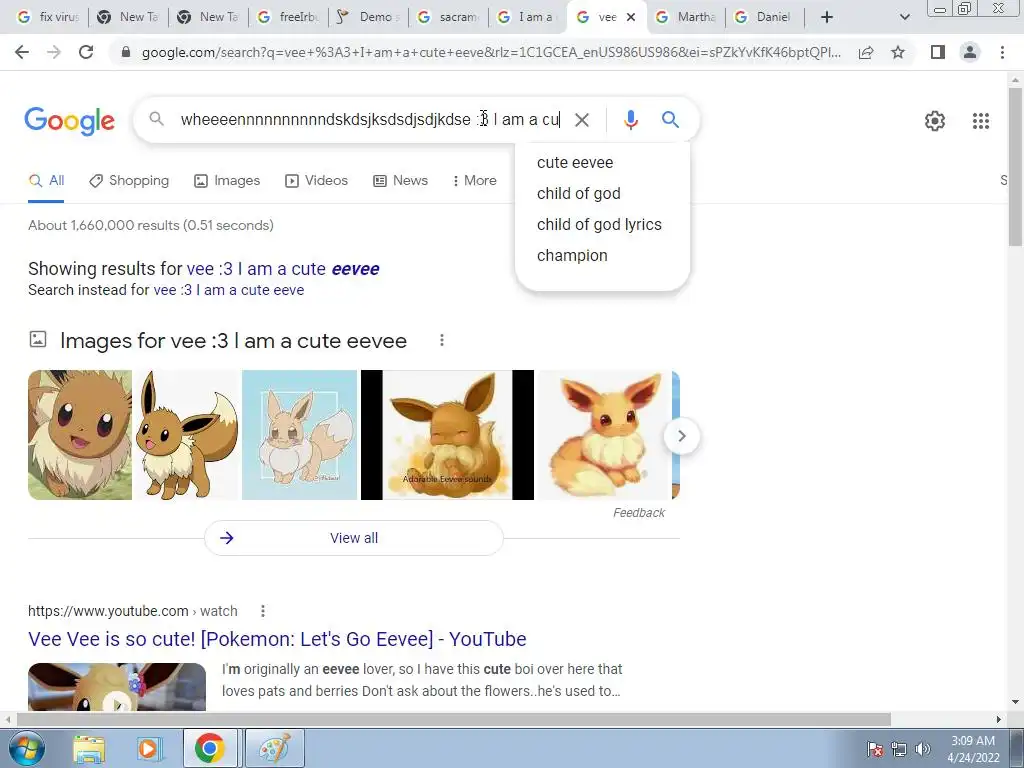Click the share page icon in address bar
The image size is (1024, 768).
click(x=866, y=52)
